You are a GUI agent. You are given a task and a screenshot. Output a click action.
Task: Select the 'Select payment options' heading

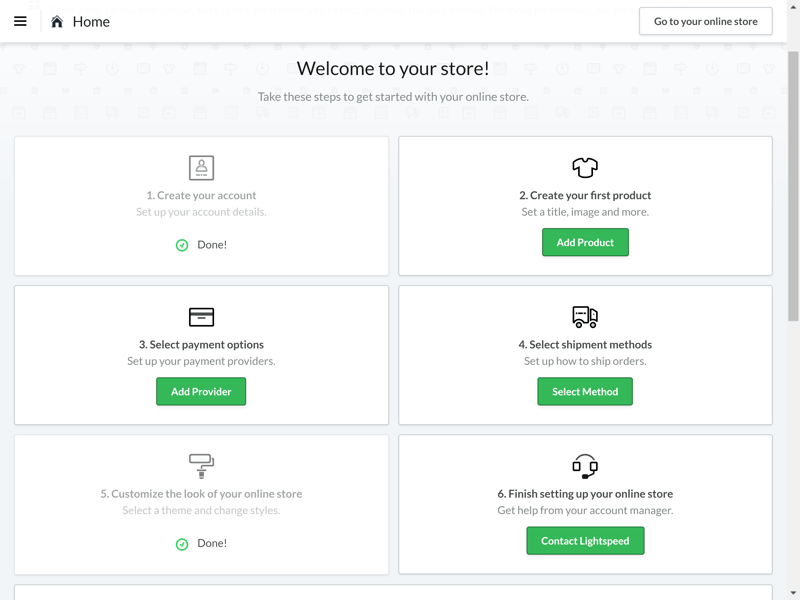[x=201, y=344]
